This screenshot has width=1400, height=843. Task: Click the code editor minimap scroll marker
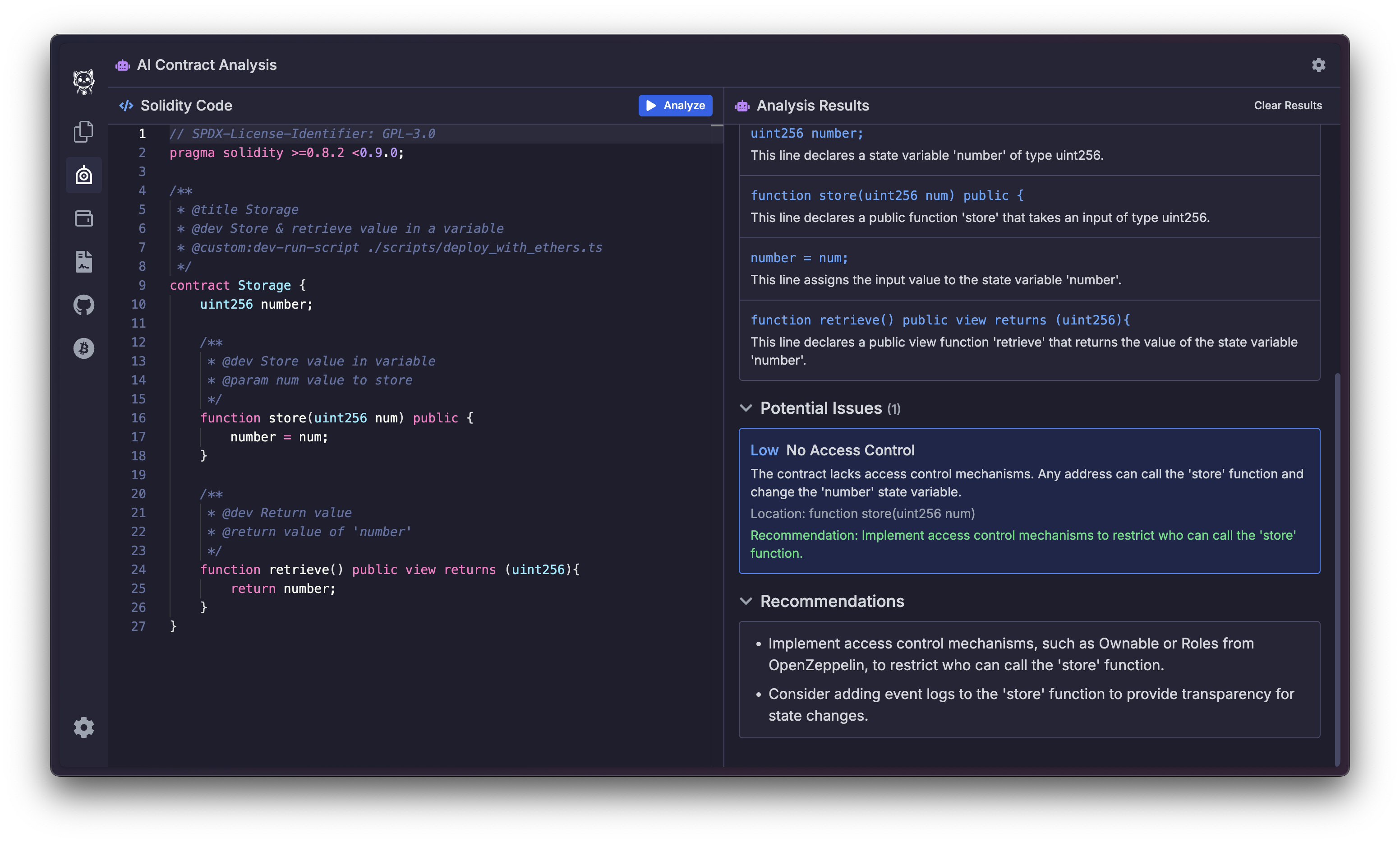click(x=717, y=125)
